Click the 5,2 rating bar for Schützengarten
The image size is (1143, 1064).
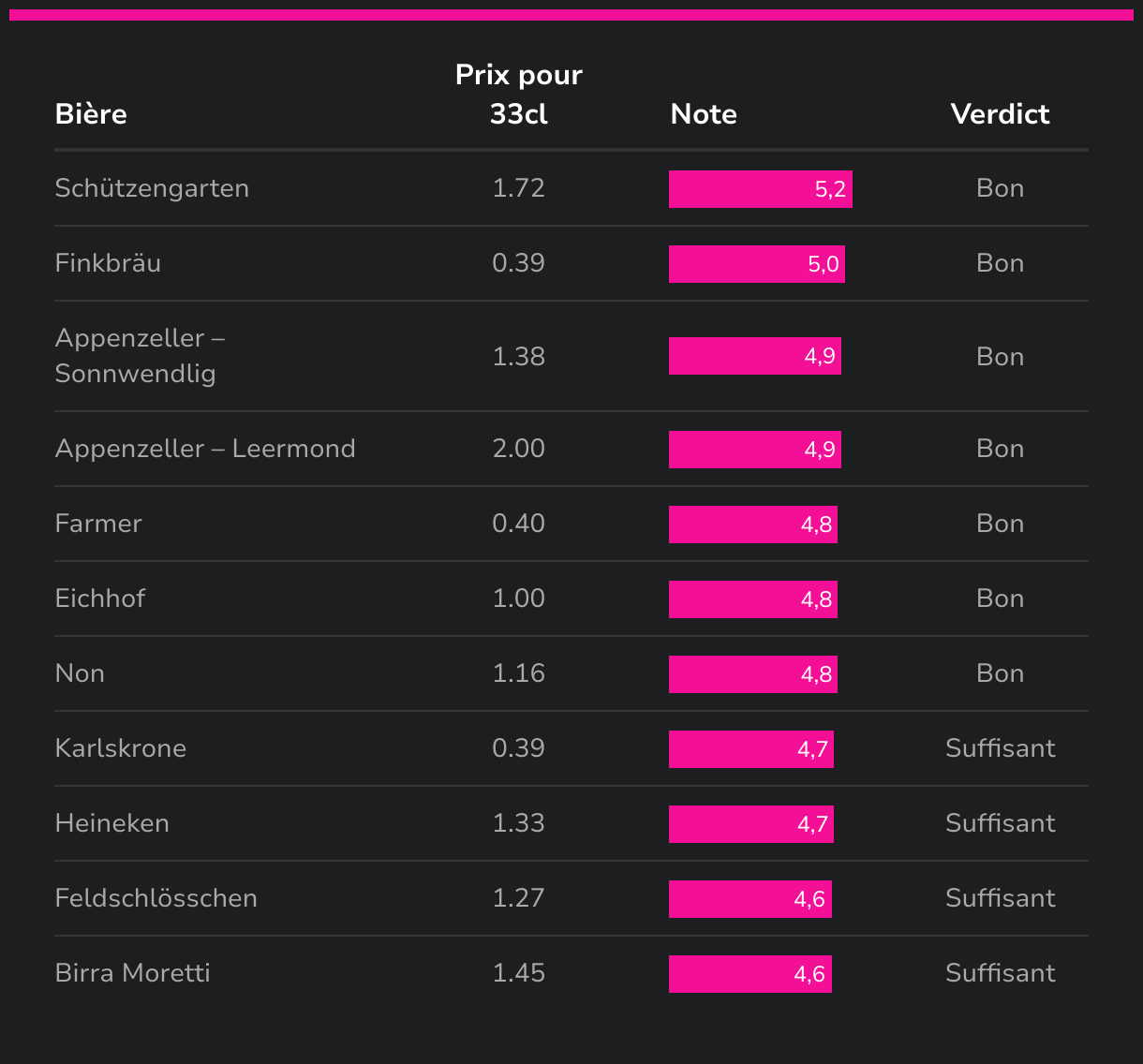point(760,189)
